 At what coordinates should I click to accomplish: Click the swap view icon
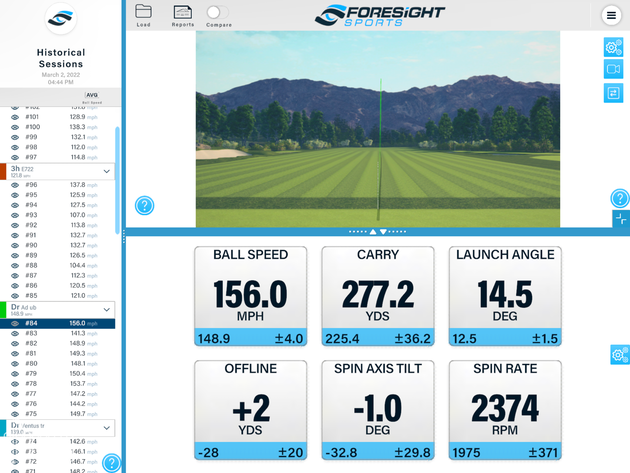(x=614, y=93)
